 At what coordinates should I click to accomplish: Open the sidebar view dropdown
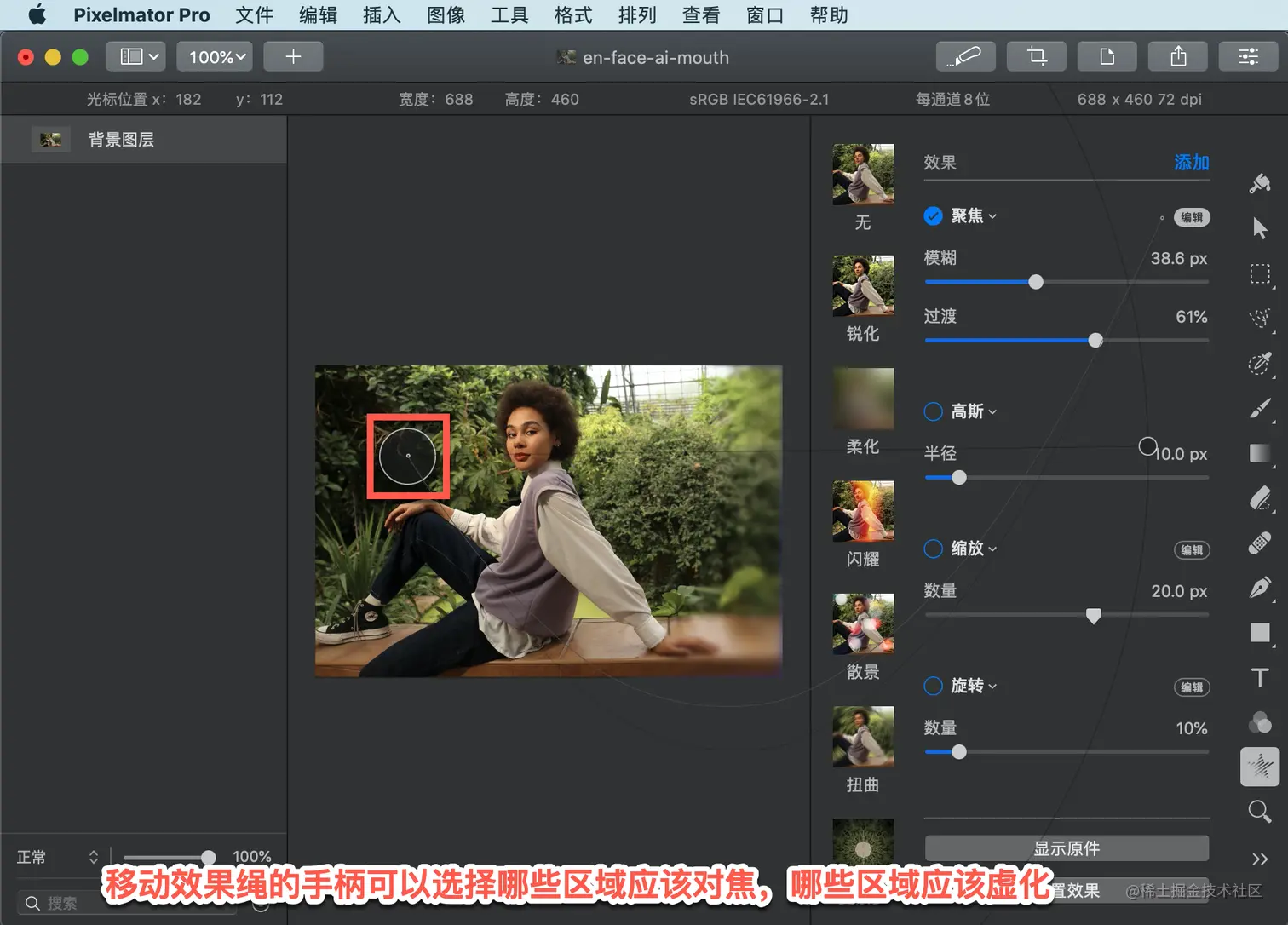(x=136, y=56)
